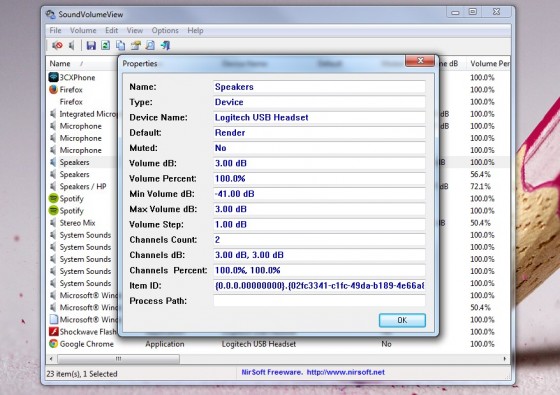Viewport: 560px width, 395px height.
Task: Click Application type cell in Chrome row
Action: (x=165, y=344)
